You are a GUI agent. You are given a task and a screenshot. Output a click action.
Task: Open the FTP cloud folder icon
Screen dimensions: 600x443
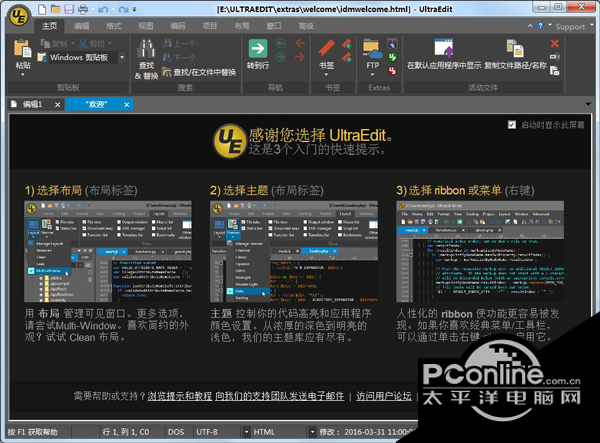point(372,49)
